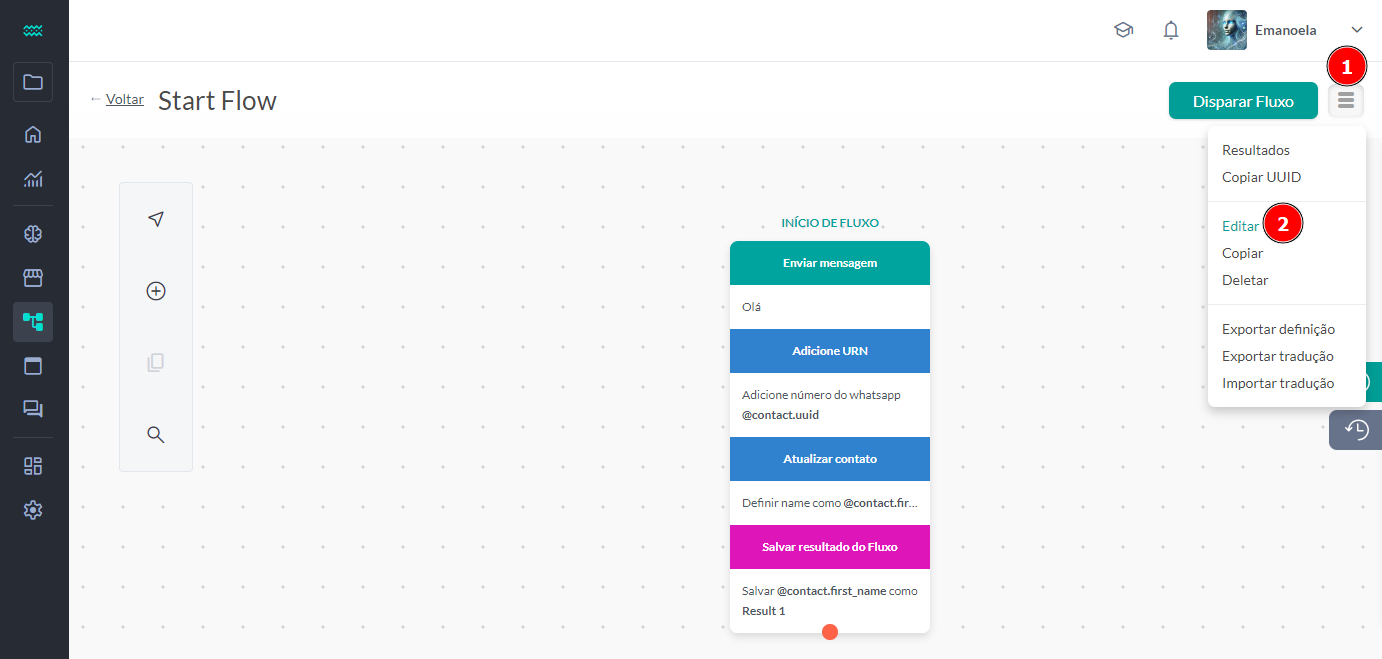
Task: Click the folder projects icon in sidebar
Action: (x=33, y=83)
